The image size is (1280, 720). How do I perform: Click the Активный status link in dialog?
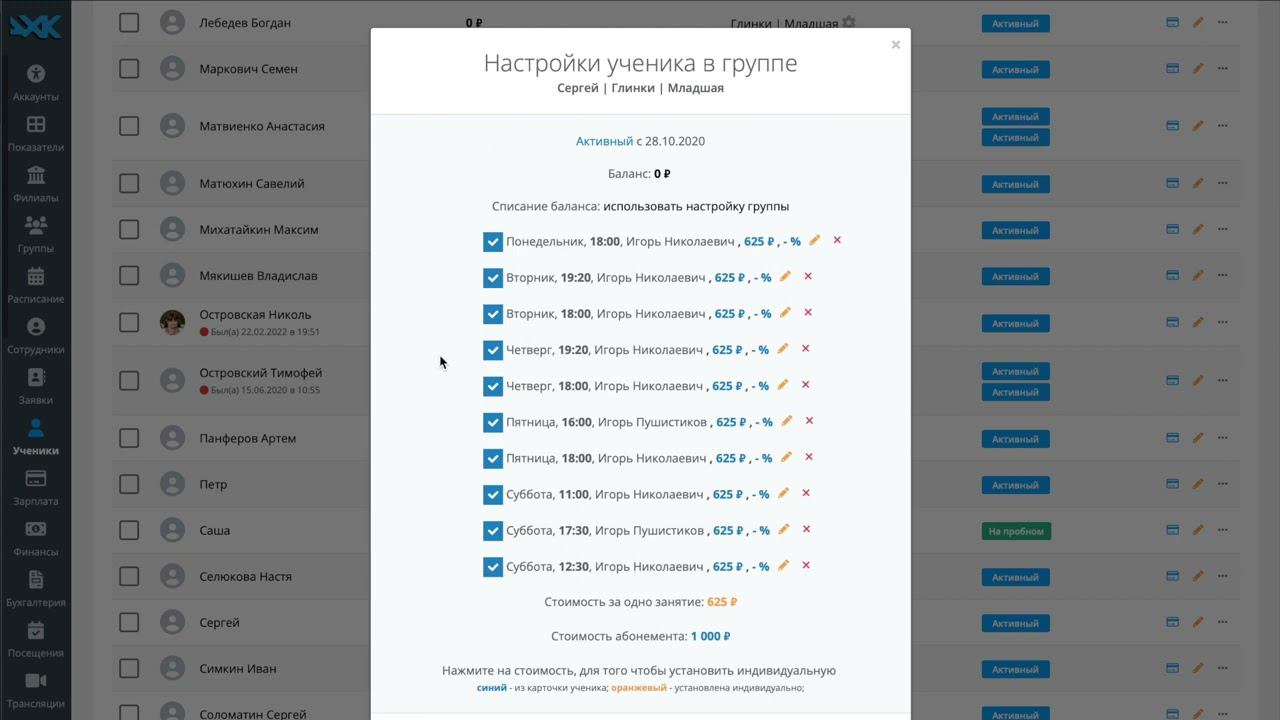coord(604,141)
